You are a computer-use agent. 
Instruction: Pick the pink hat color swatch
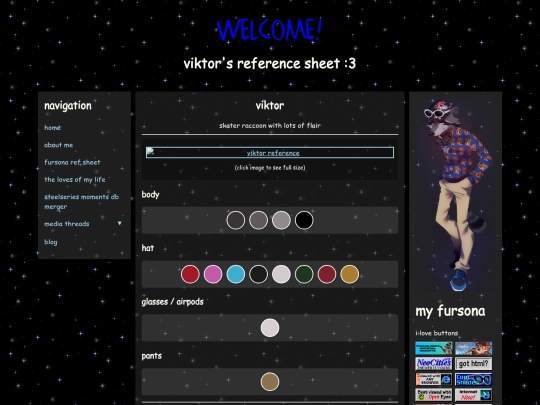[x=213, y=274]
